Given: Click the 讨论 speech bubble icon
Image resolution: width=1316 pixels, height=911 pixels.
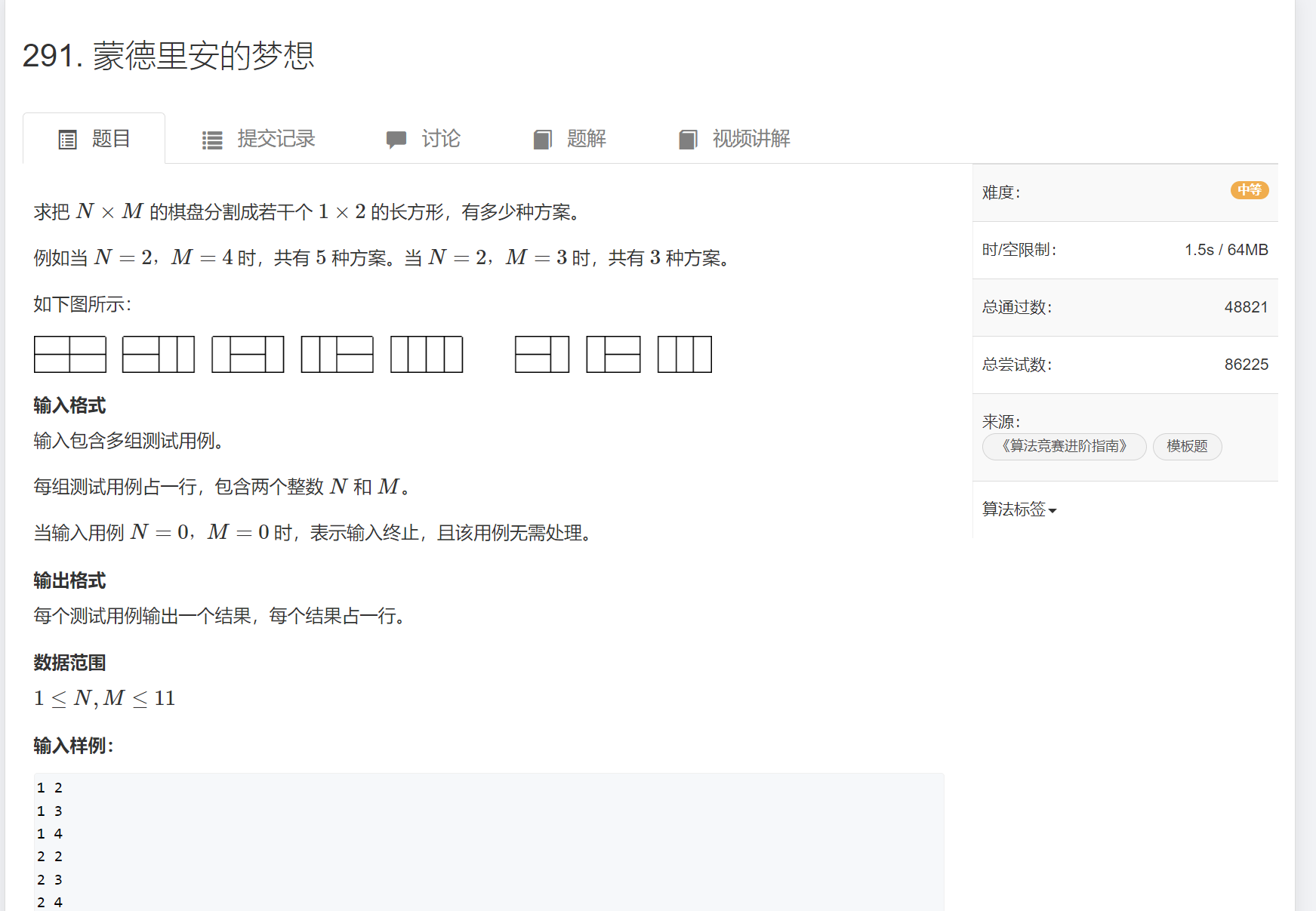Looking at the screenshot, I should click(396, 140).
